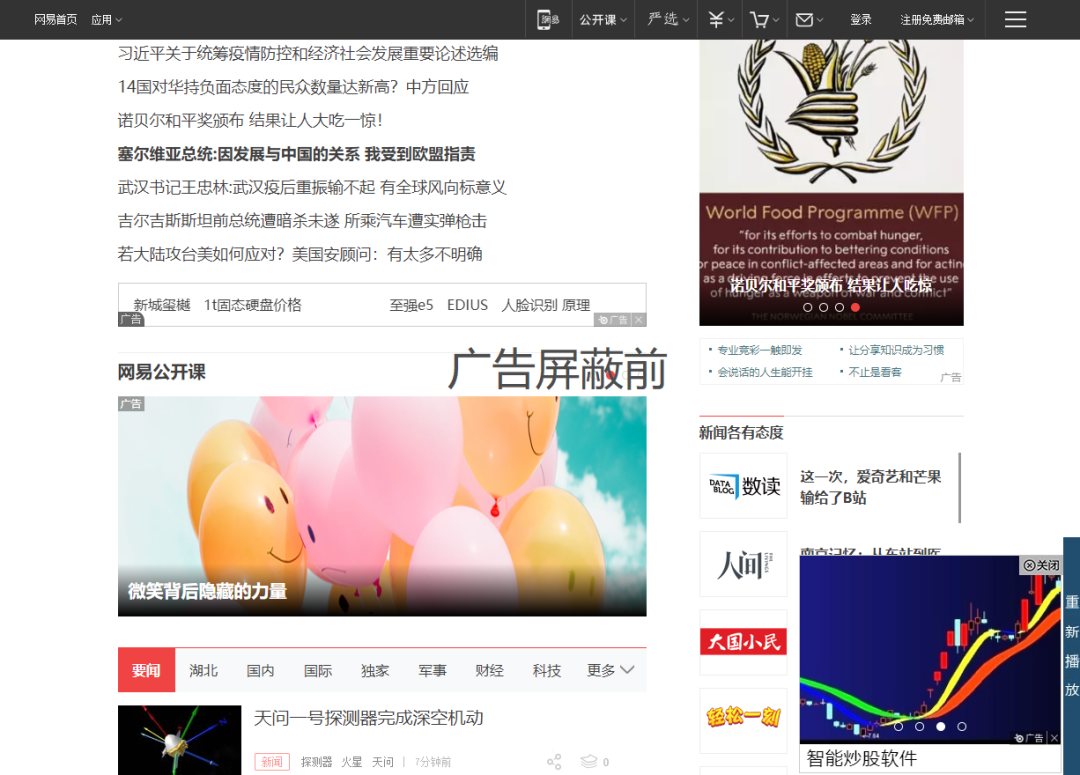Click the 探测器 tag under article

(x=316, y=762)
